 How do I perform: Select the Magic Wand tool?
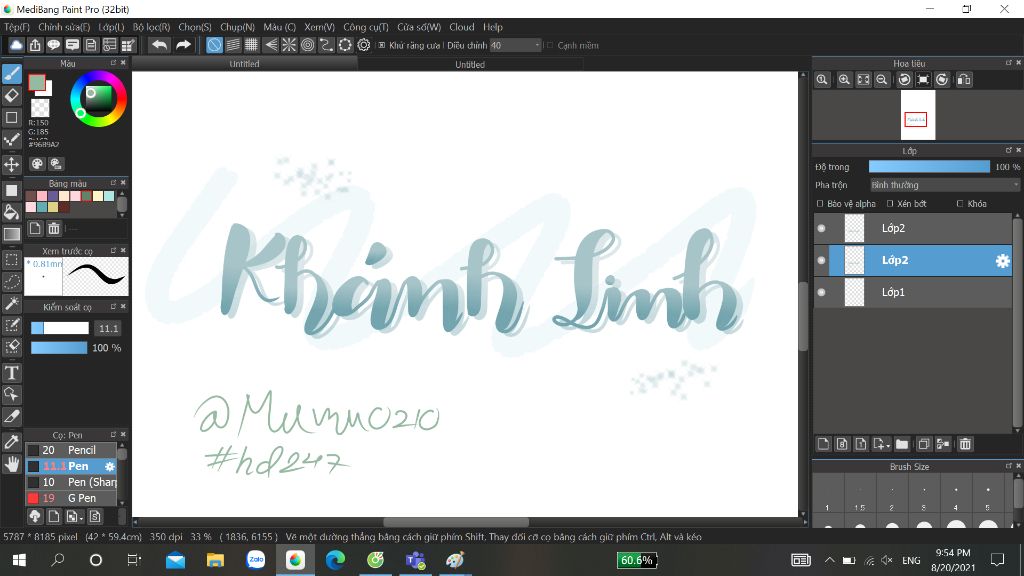(12, 303)
